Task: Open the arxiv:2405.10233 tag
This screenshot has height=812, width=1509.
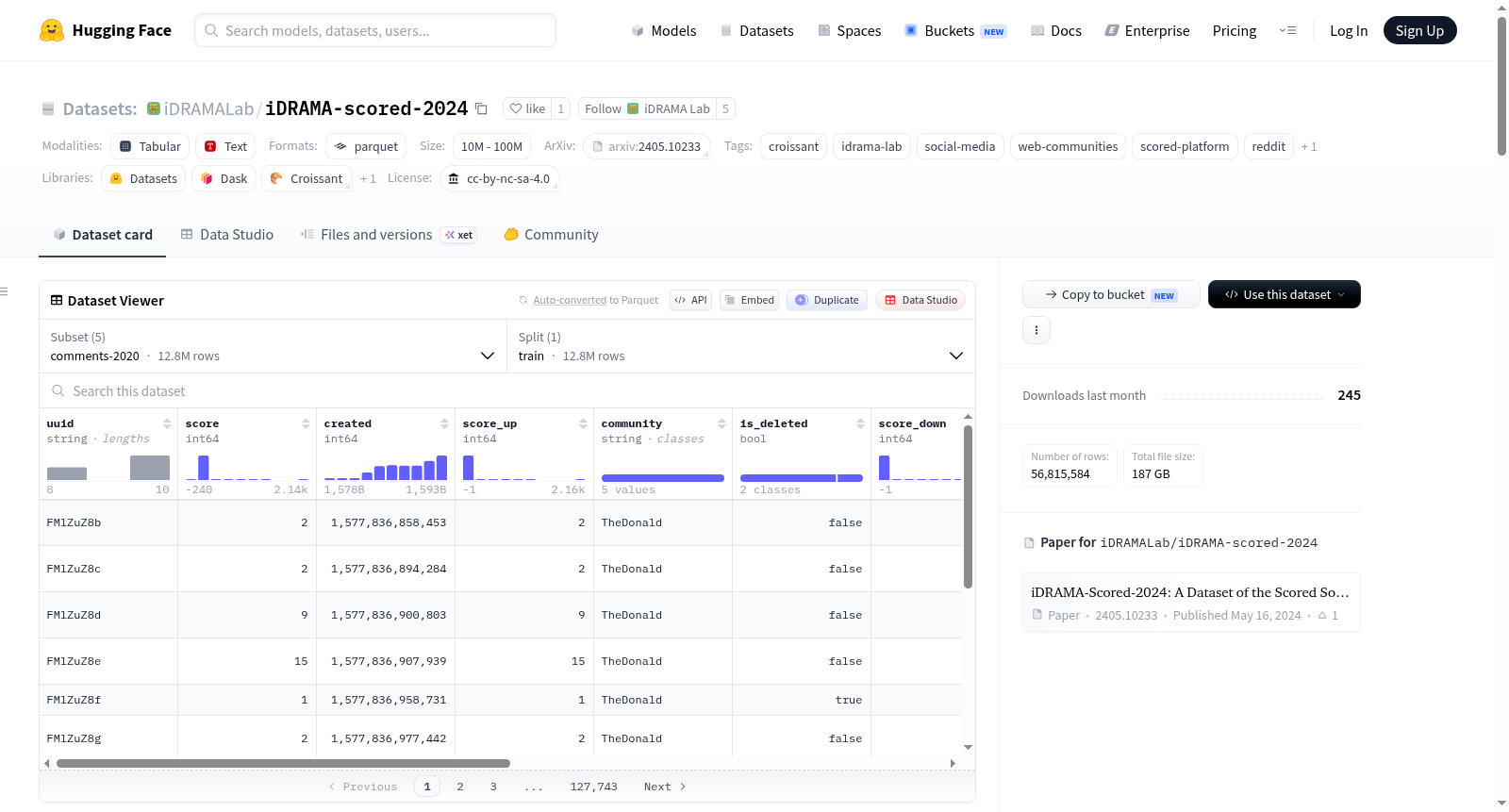Action: (647, 147)
